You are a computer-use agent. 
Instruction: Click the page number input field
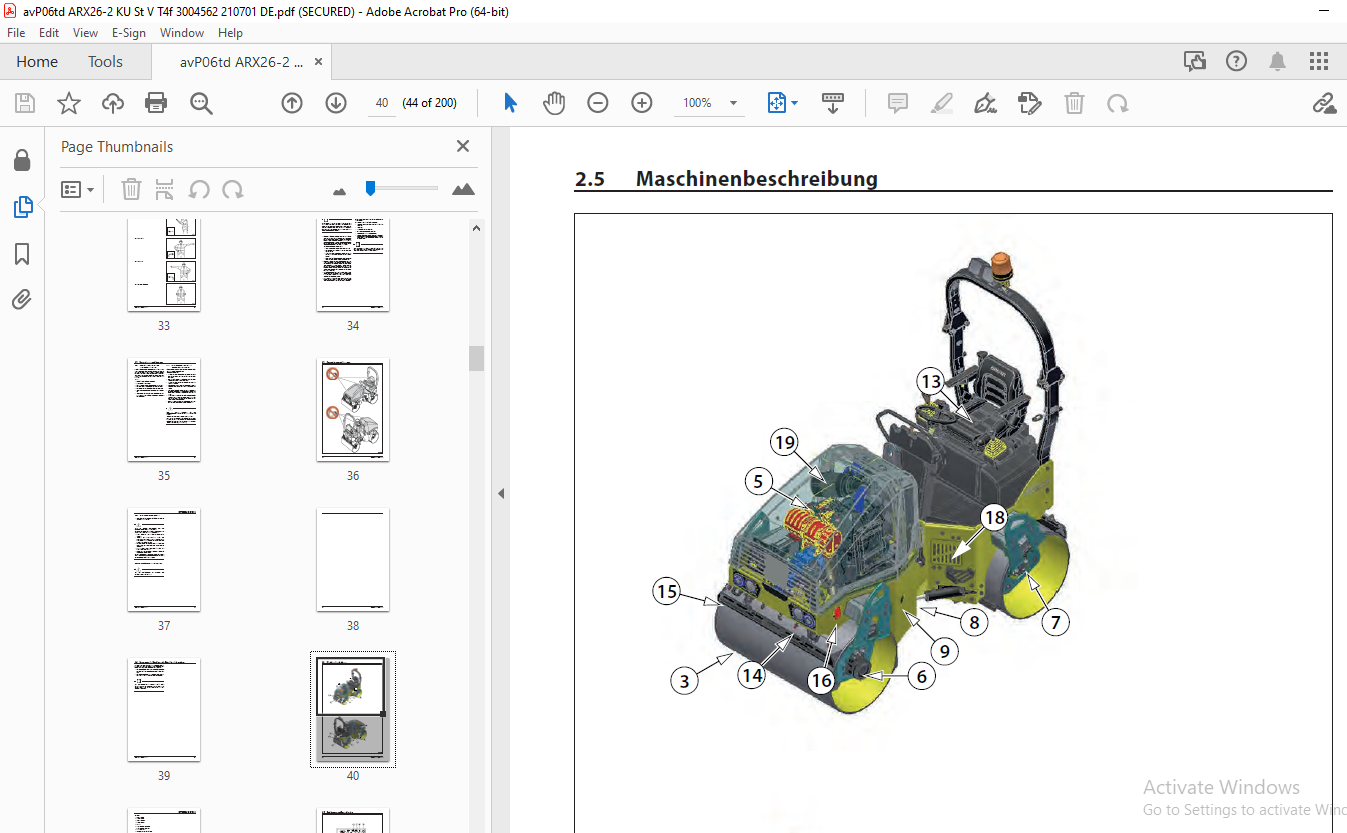(382, 103)
